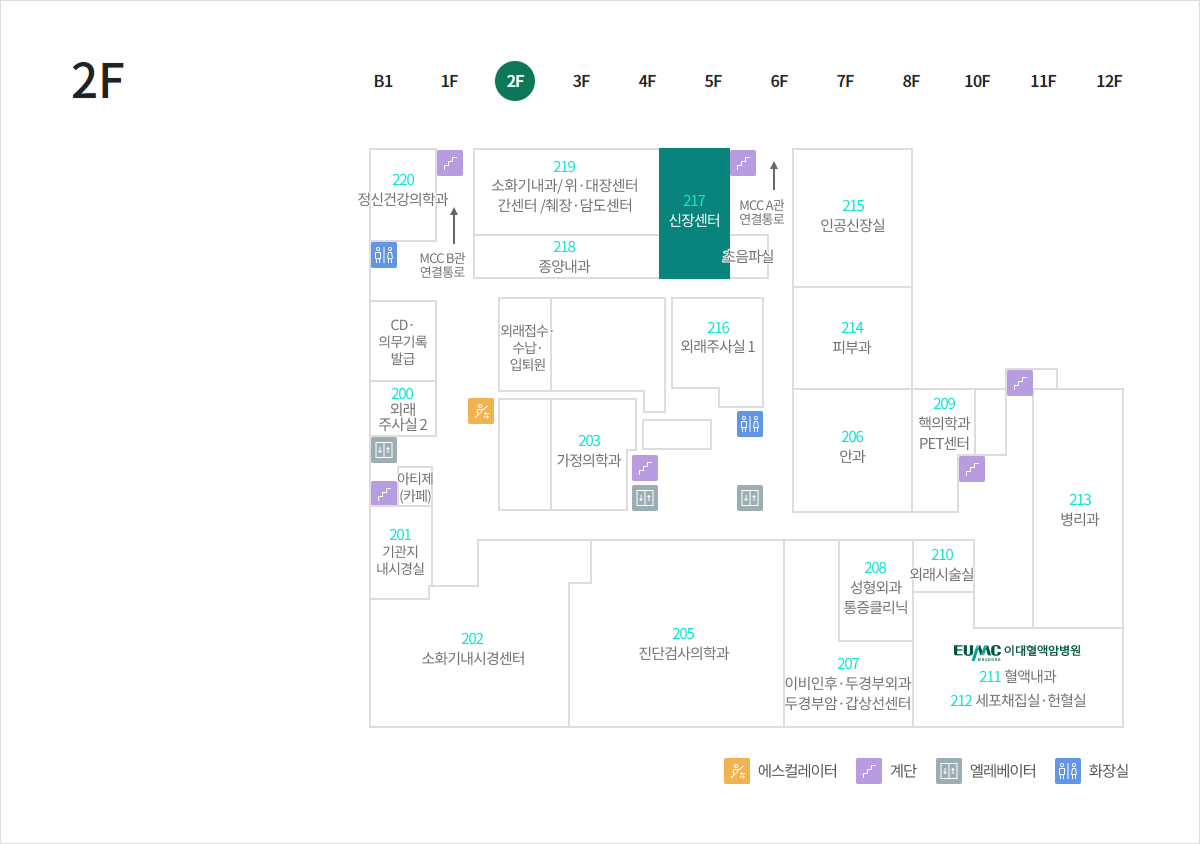Select highlighted room 217 신장센터

pos(694,213)
